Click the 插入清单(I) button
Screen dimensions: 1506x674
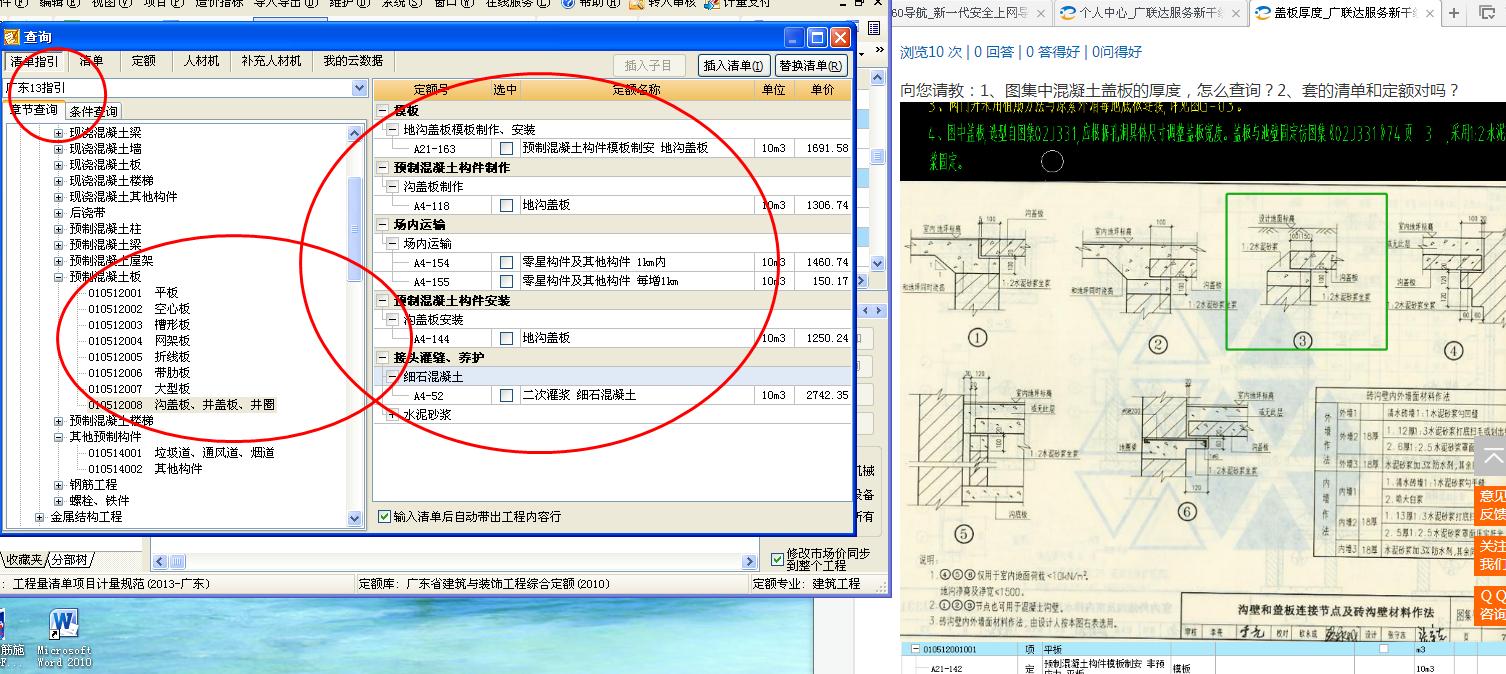tap(734, 66)
